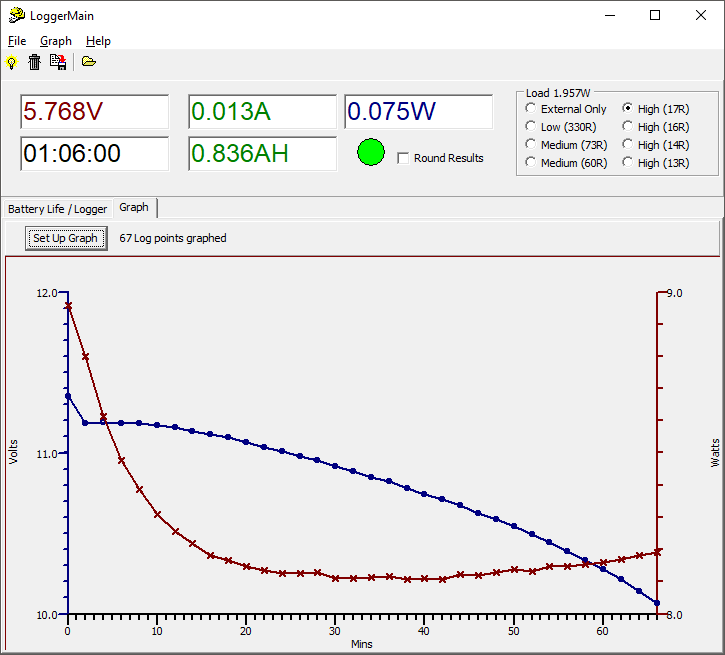This screenshot has height=655, width=725.
Task: Click the voltage reading field 5.768V
Action: (x=95, y=112)
